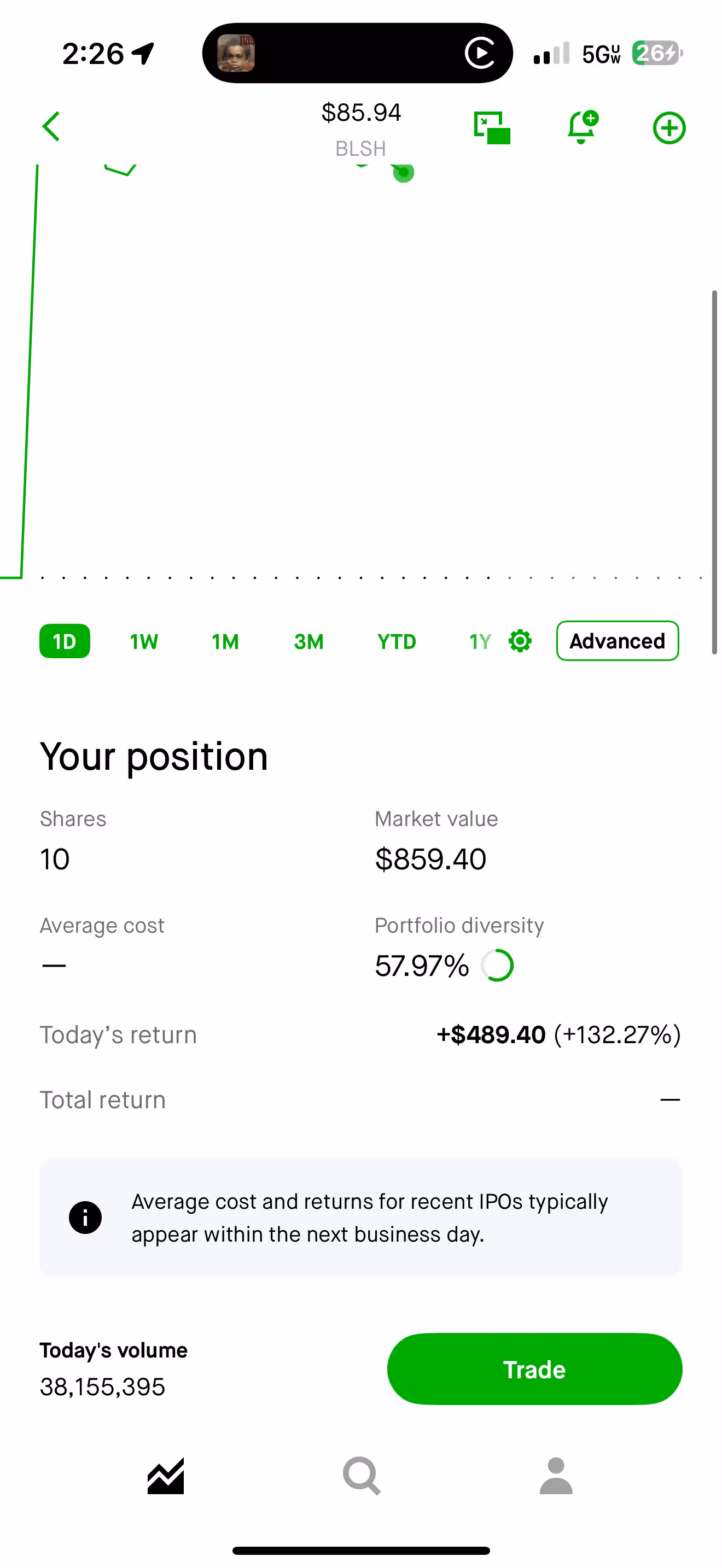Switch chart to 3M range

[308, 641]
